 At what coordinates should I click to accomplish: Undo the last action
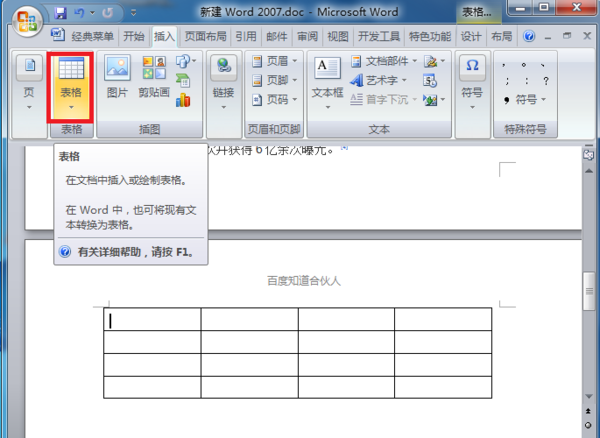click(79, 13)
